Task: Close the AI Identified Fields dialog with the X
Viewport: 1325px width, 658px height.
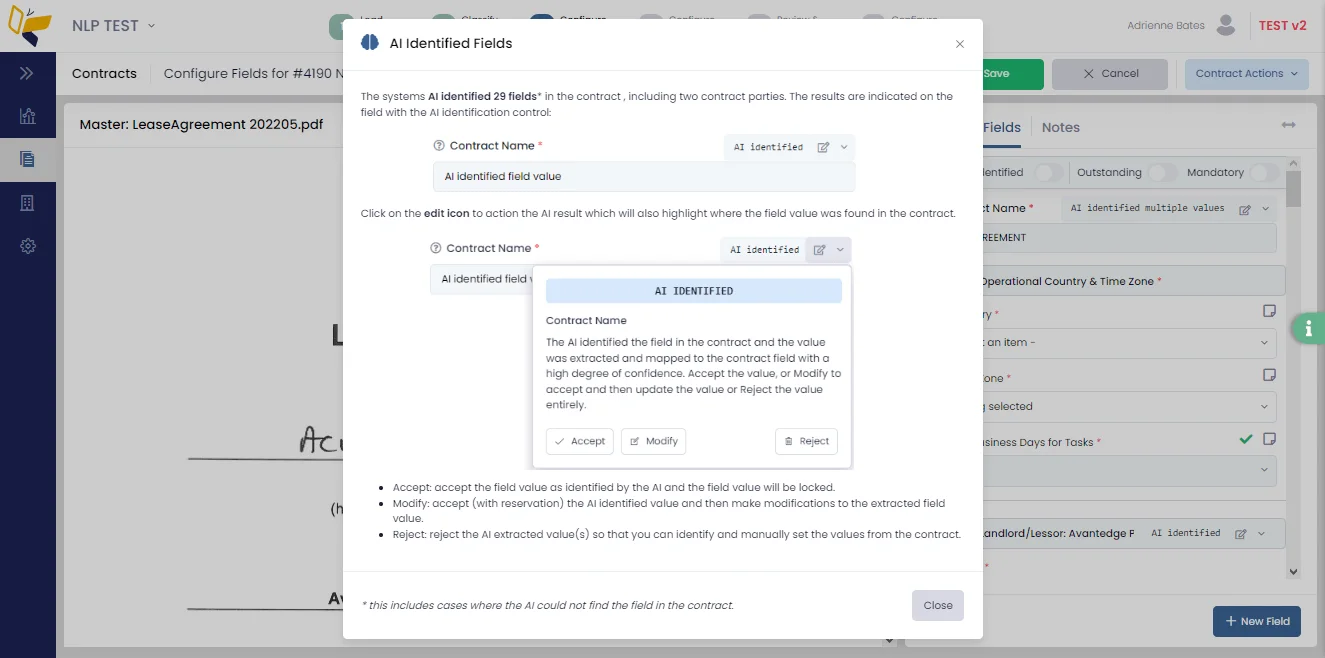Action: [960, 44]
